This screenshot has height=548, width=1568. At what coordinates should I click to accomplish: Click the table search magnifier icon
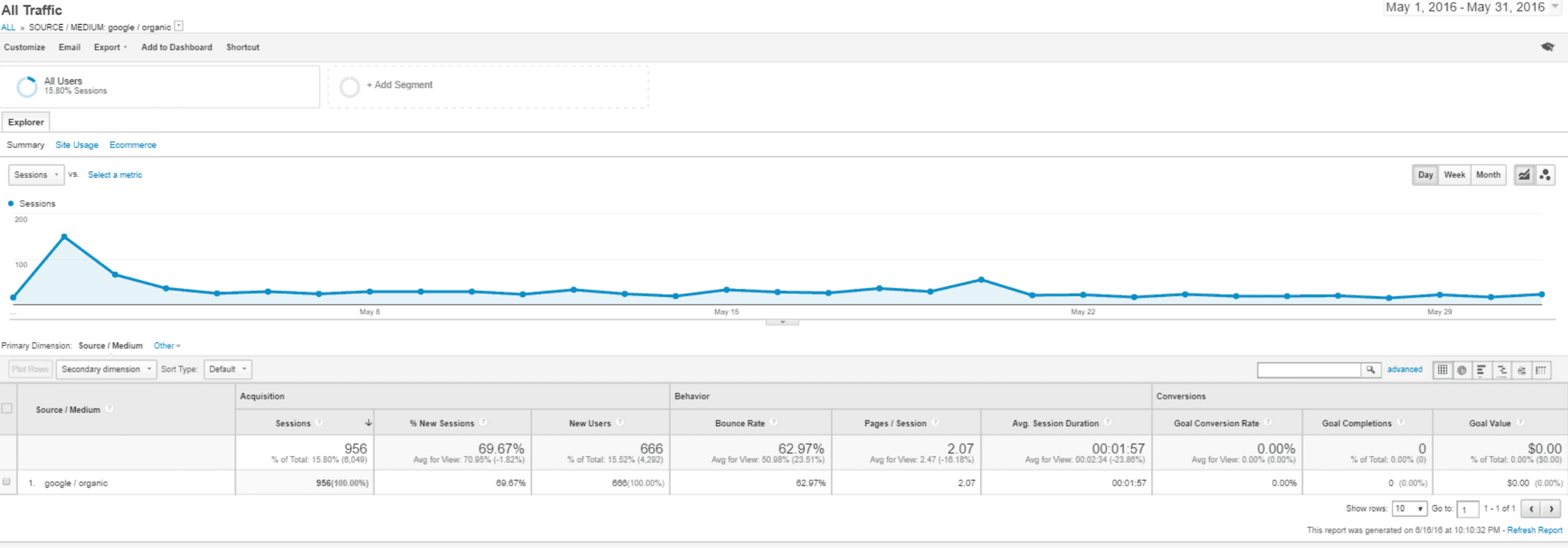(1370, 370)
